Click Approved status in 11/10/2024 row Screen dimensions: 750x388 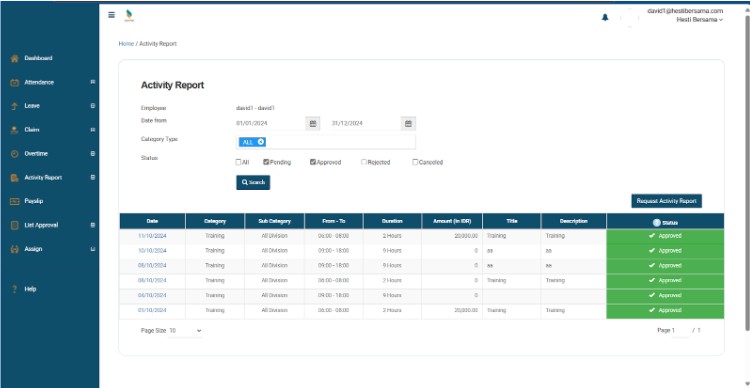coord(665,236)
